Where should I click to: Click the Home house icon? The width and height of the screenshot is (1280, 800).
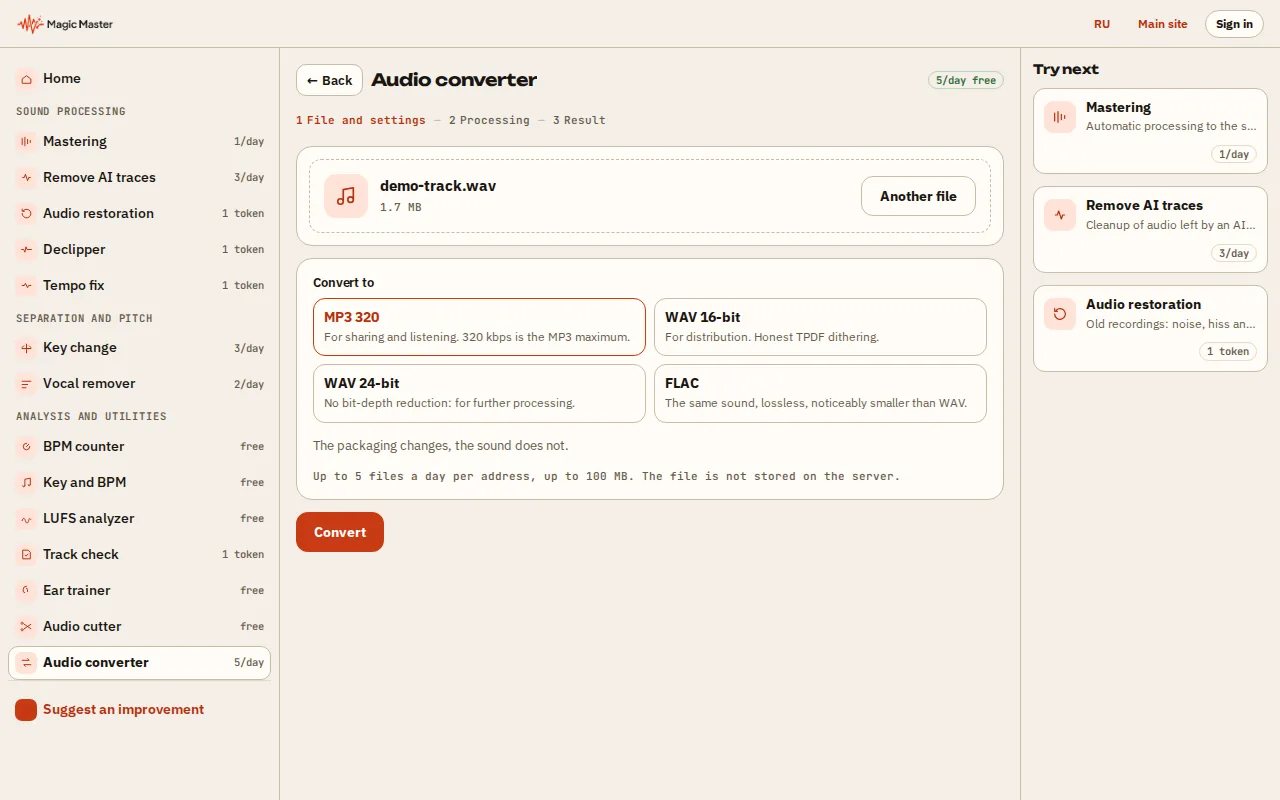pos(26,78)
